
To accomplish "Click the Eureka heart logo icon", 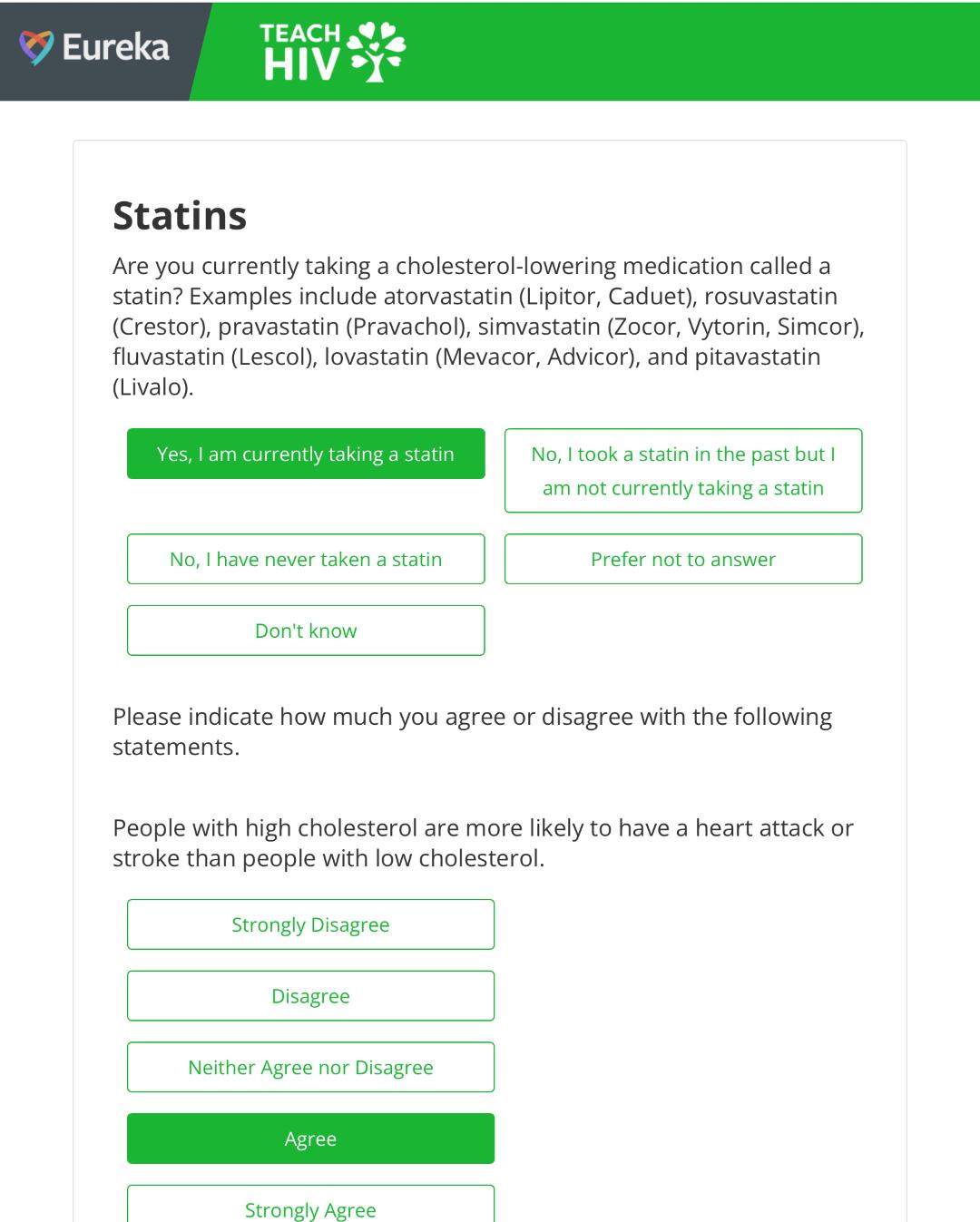I will point(36,47).
